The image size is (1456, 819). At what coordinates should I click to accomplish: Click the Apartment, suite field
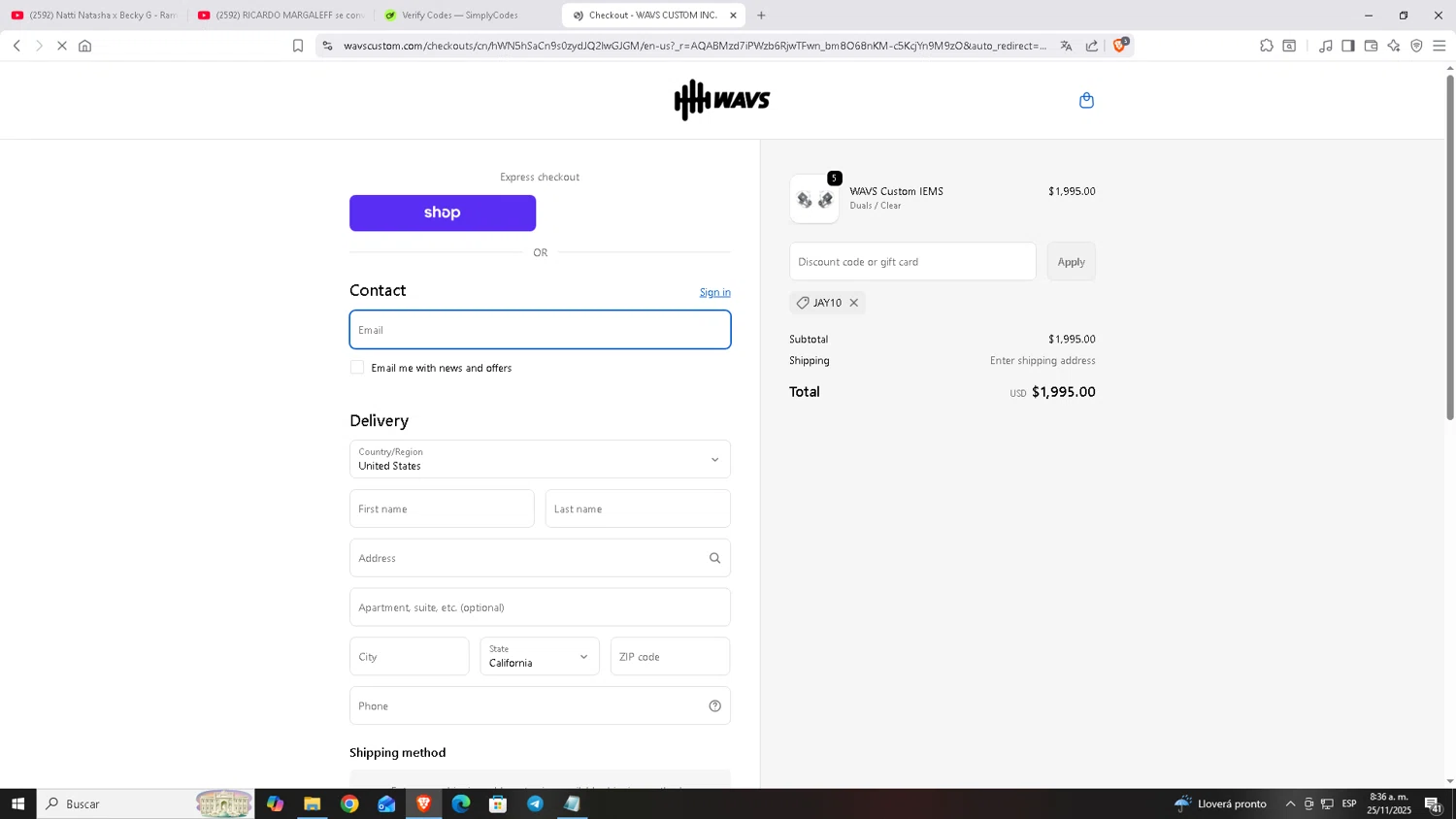pos(540,607)
